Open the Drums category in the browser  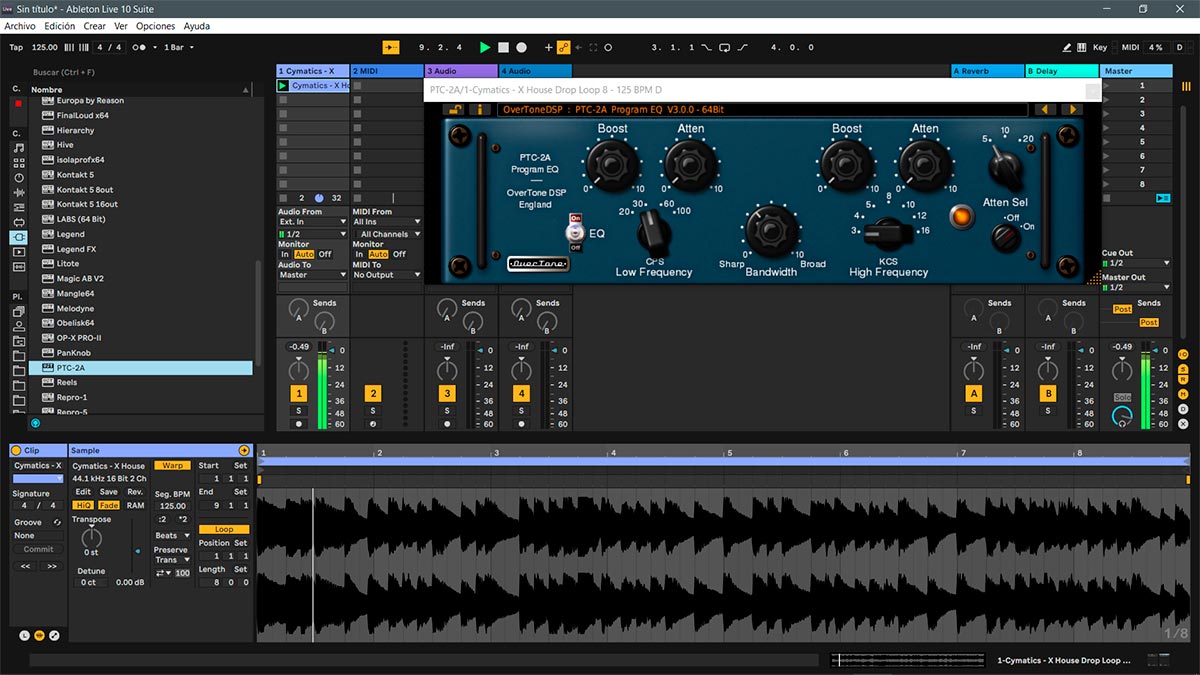coord(18,163)
